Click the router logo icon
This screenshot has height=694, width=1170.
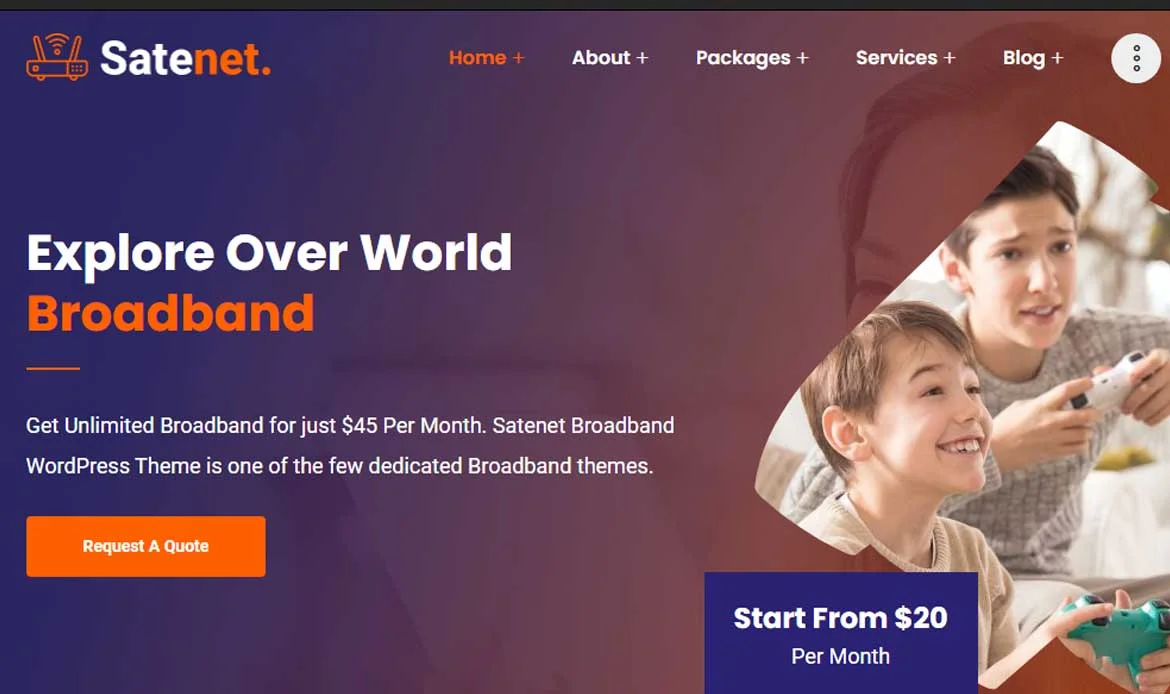click(57, 57)
